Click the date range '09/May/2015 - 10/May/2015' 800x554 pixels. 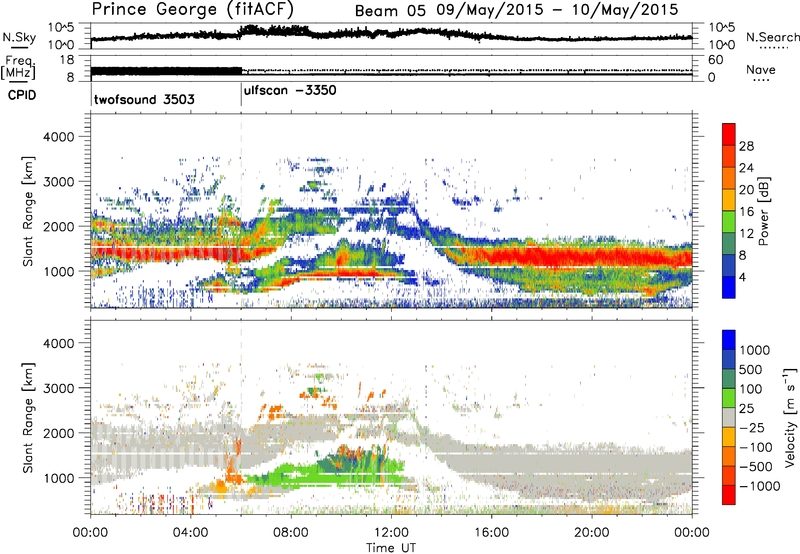click(x=558, y=10)
